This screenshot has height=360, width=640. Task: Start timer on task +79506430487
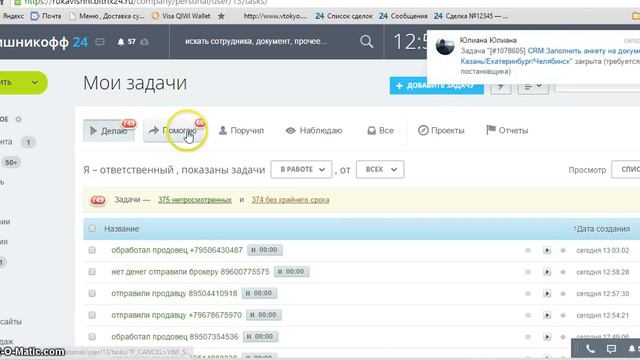click(265, 250)
